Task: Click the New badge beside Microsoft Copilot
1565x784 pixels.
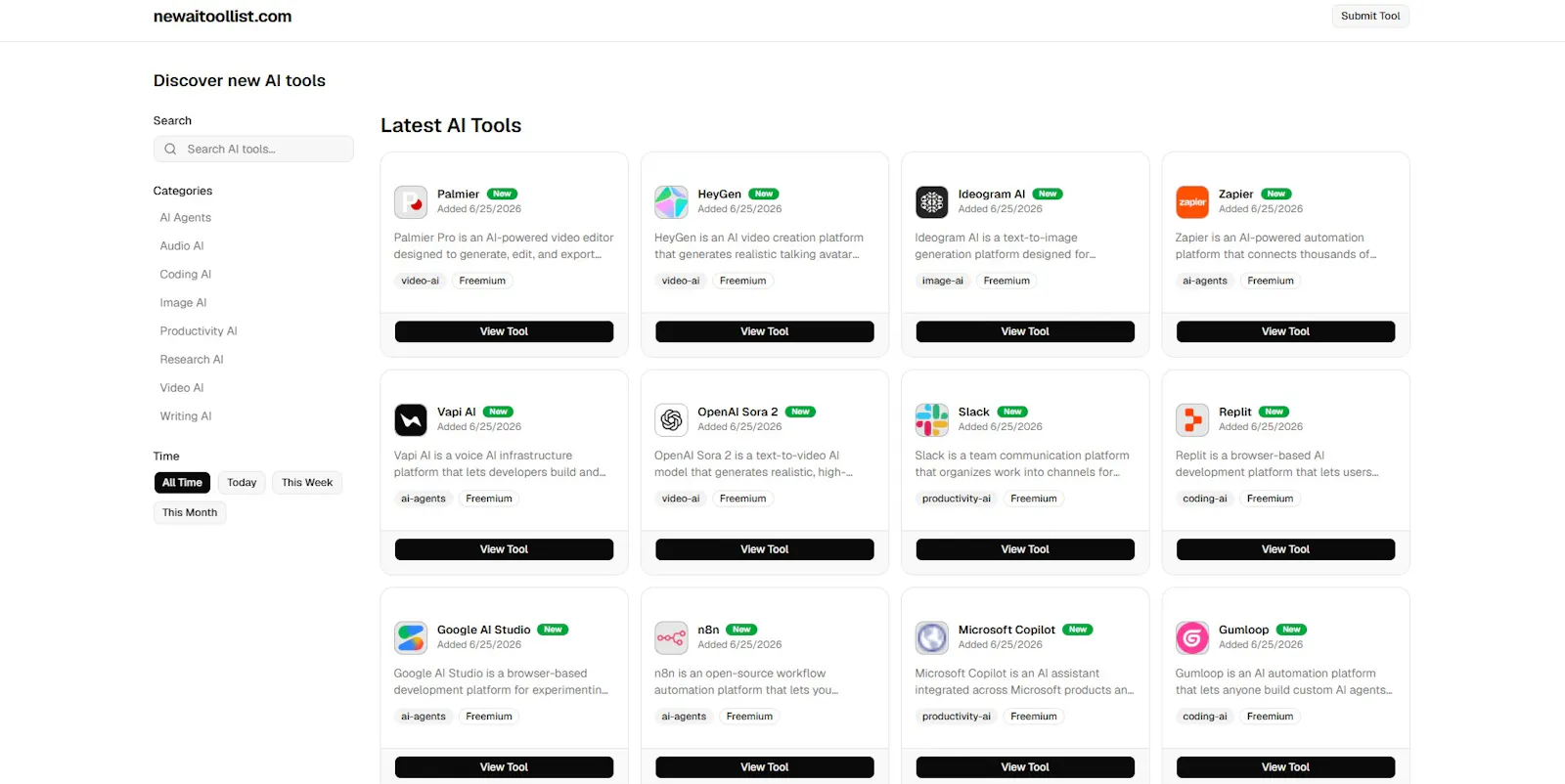Action: tap(1078, 631)
